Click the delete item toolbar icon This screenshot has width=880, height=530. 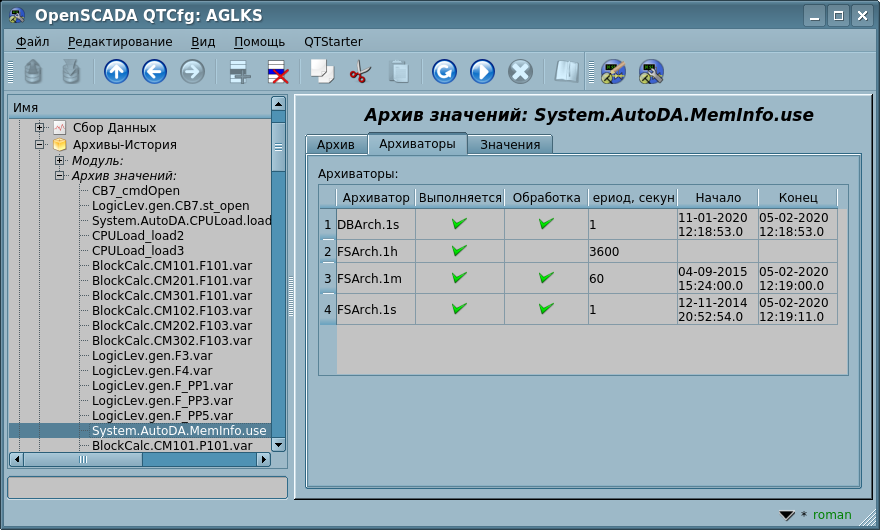[x=277, y=72]
